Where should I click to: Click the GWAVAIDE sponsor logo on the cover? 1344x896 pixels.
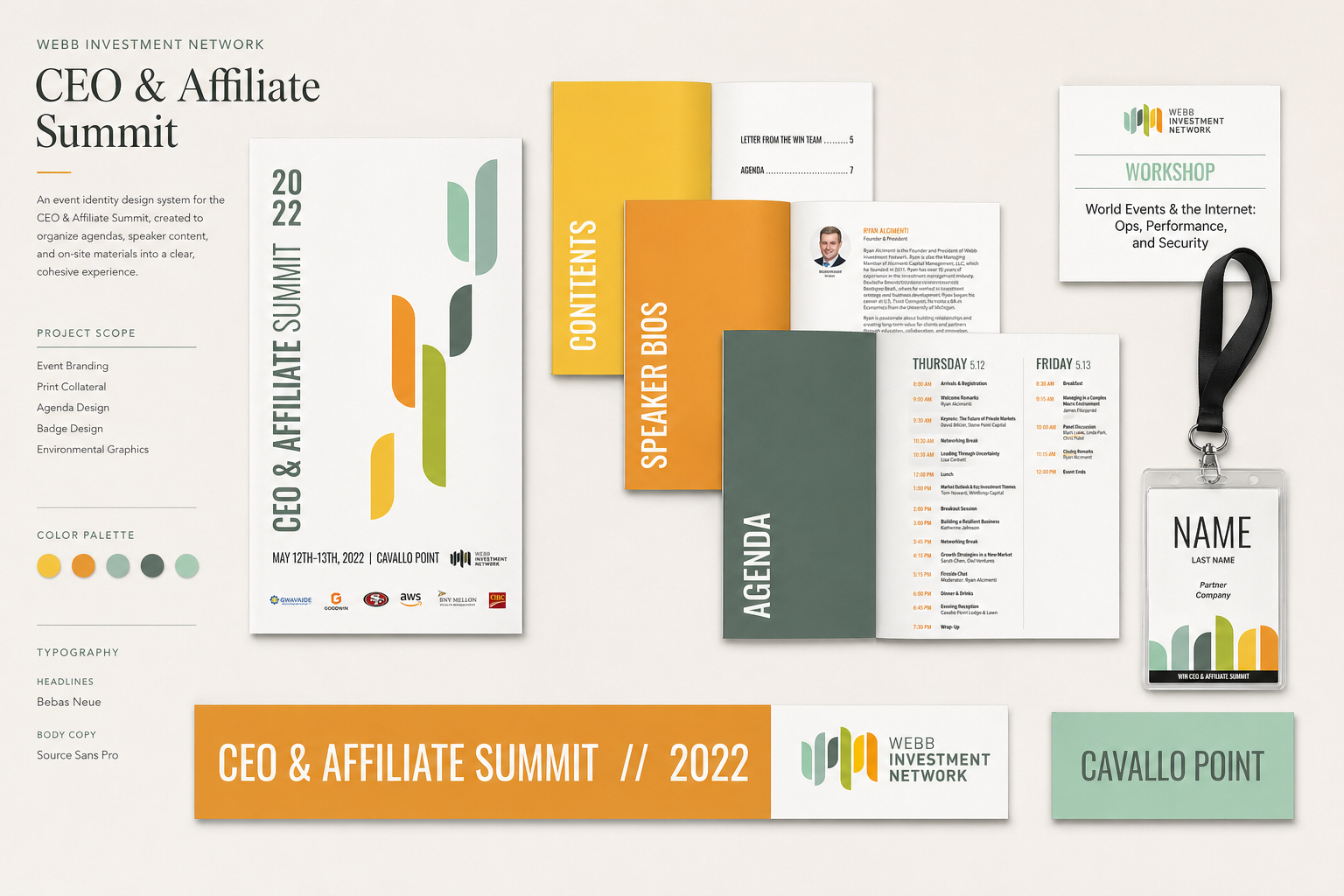point(290,600)
